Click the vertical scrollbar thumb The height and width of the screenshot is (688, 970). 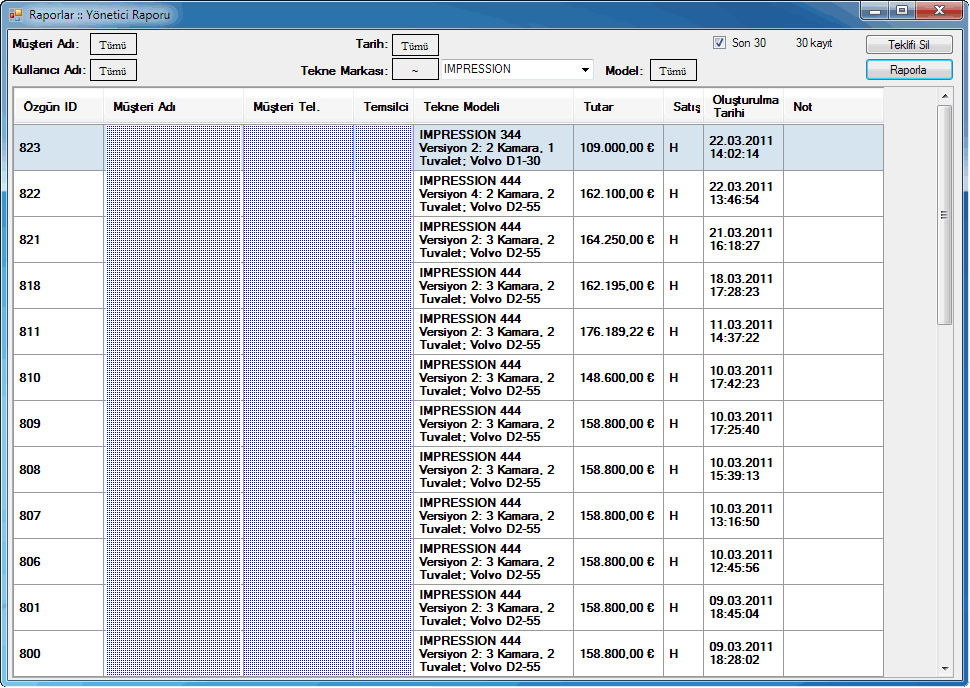tap(945, 215)
